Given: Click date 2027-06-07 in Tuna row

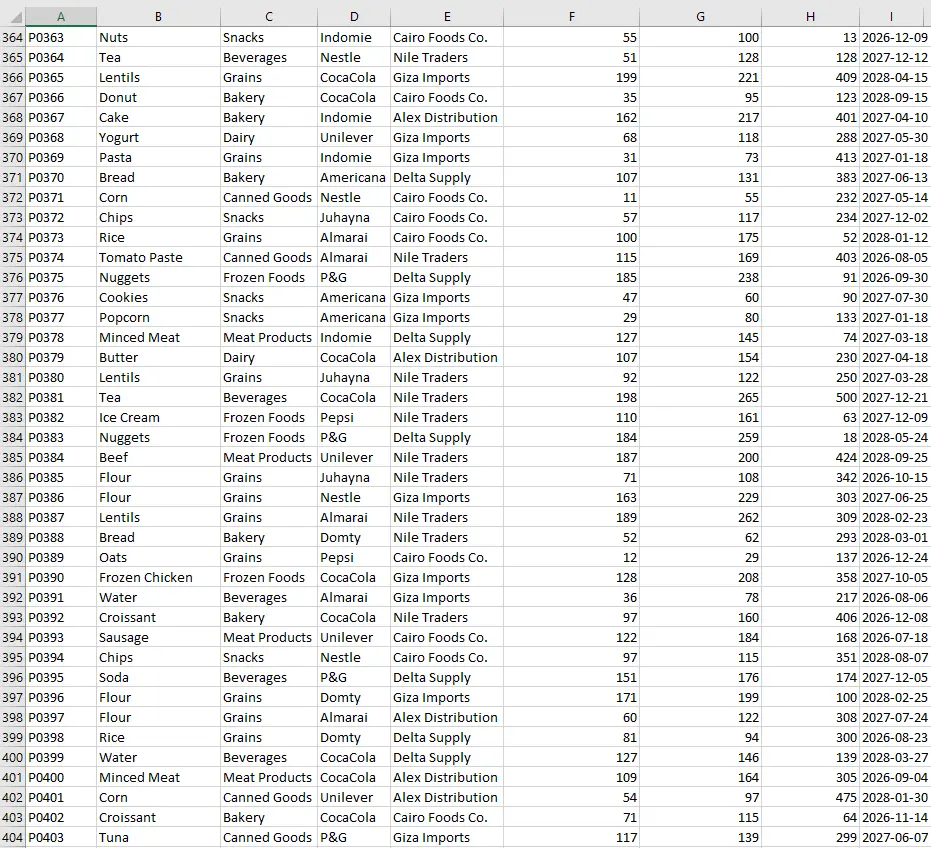Looking at the screenshot, I should tap(895, 837).
